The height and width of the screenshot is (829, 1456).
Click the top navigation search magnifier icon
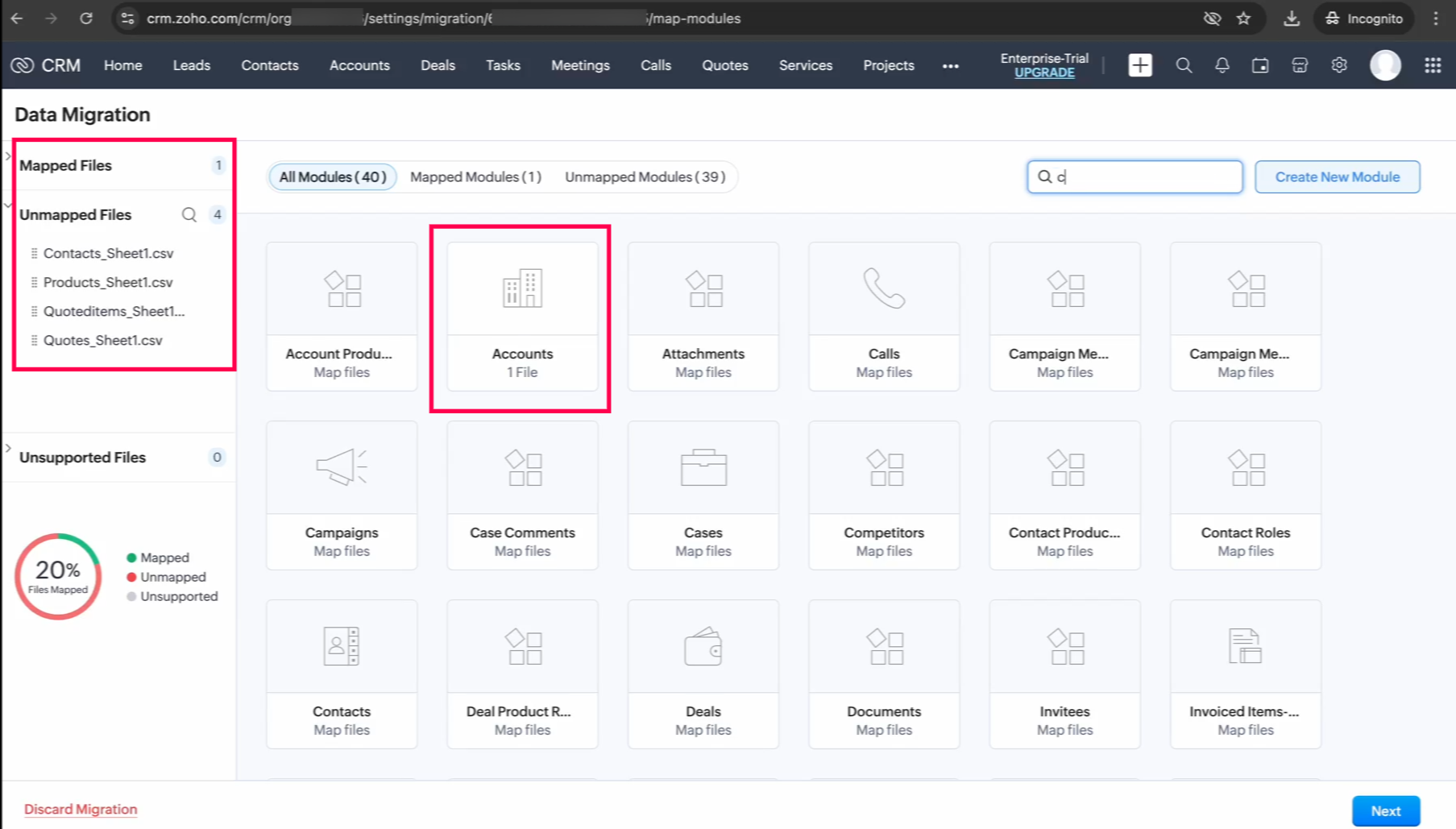pos(1183,65)
